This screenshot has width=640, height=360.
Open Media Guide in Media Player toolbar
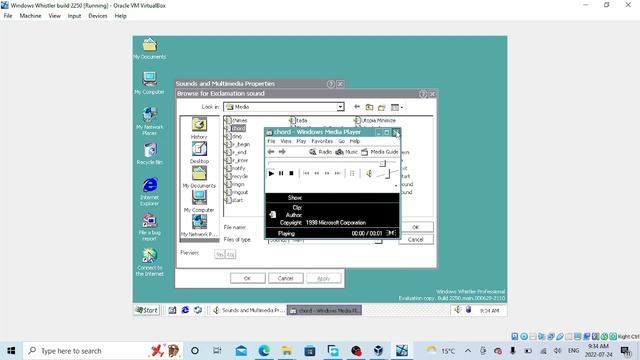pyautogui.click(x=380, y=152)
